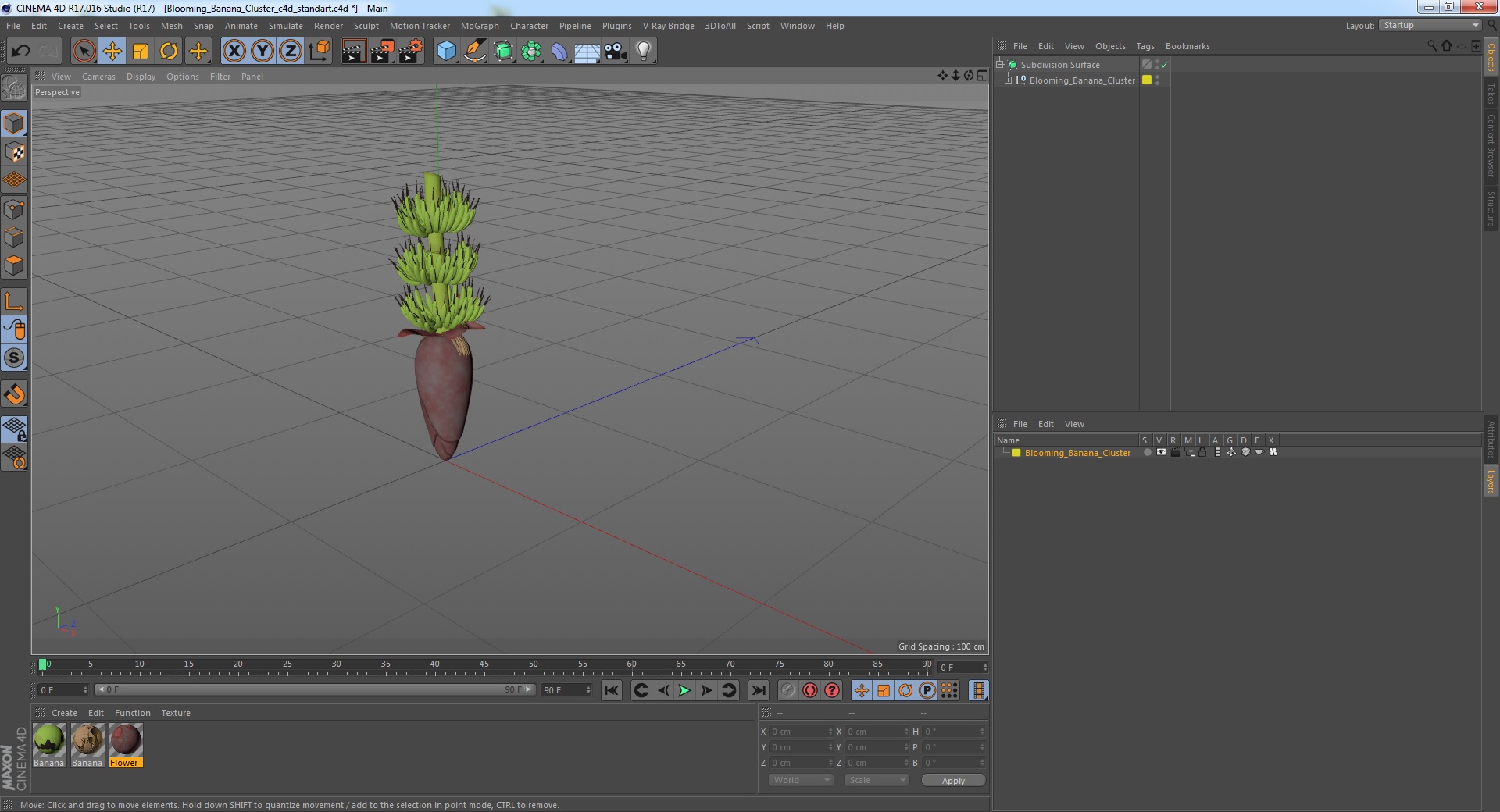The image size is (1500, 812).
Task: Click the preview range slider bar
Action: point(314,689)
